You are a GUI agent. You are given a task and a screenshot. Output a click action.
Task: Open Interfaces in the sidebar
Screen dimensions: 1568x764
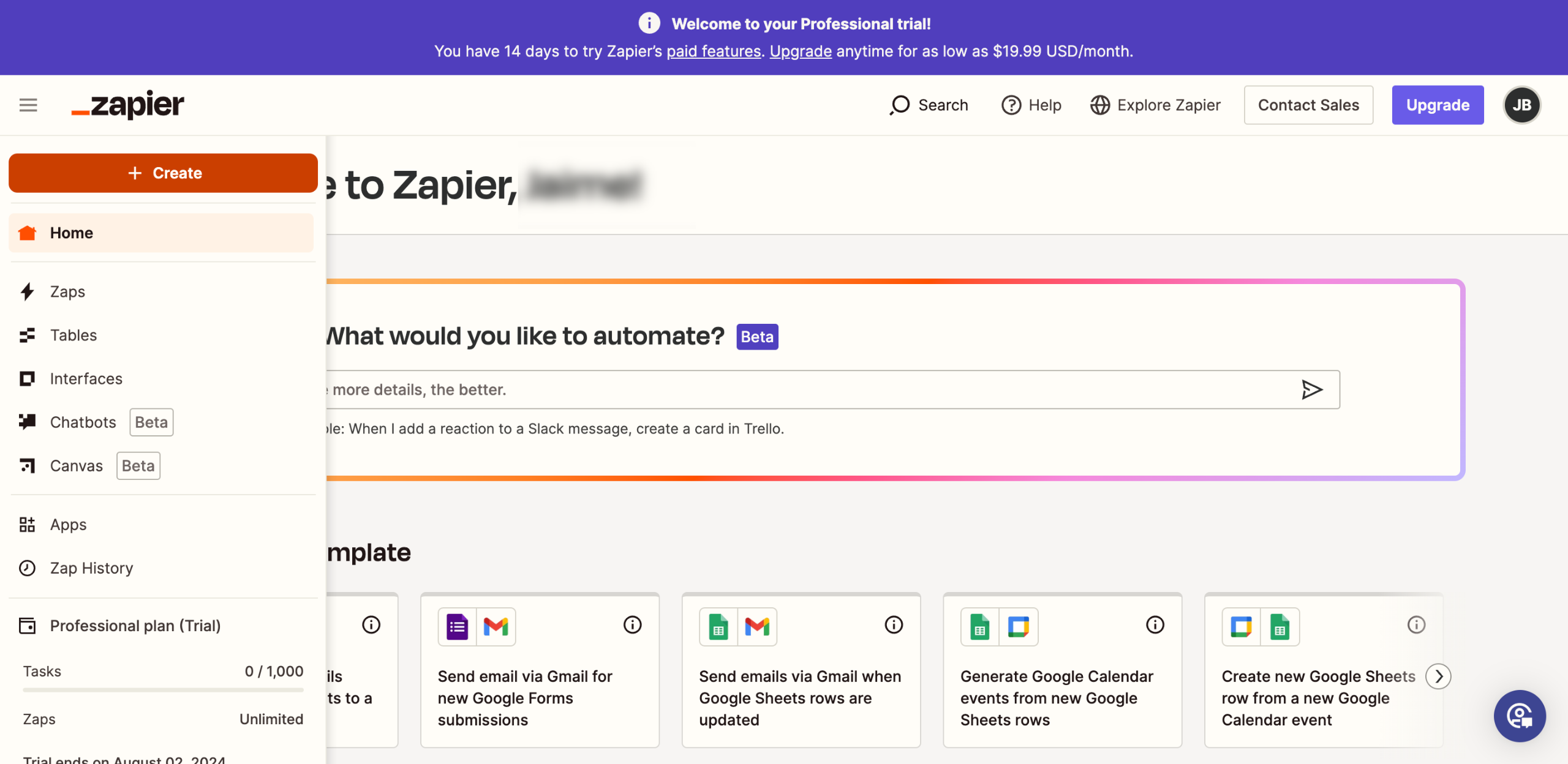click(x=86, y=379)
